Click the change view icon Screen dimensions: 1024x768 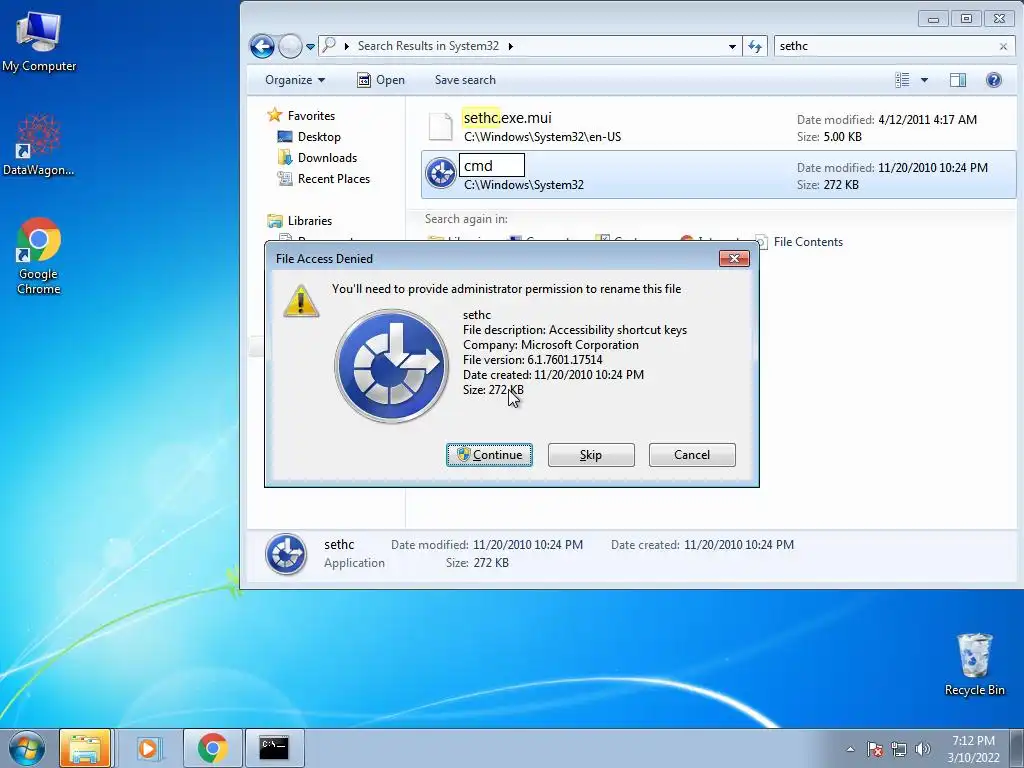(x=903, y=80)
